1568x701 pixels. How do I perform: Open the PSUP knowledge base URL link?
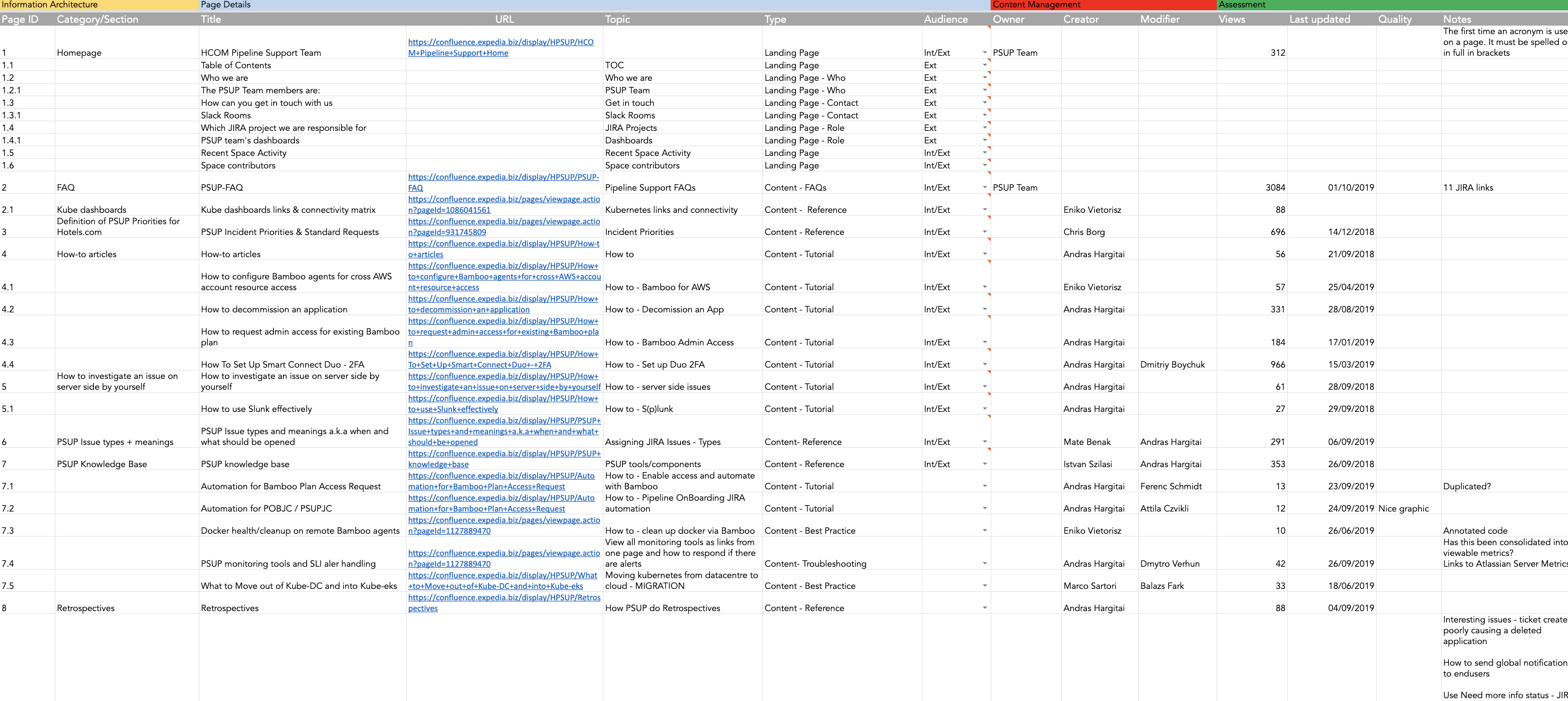point(503,453)
